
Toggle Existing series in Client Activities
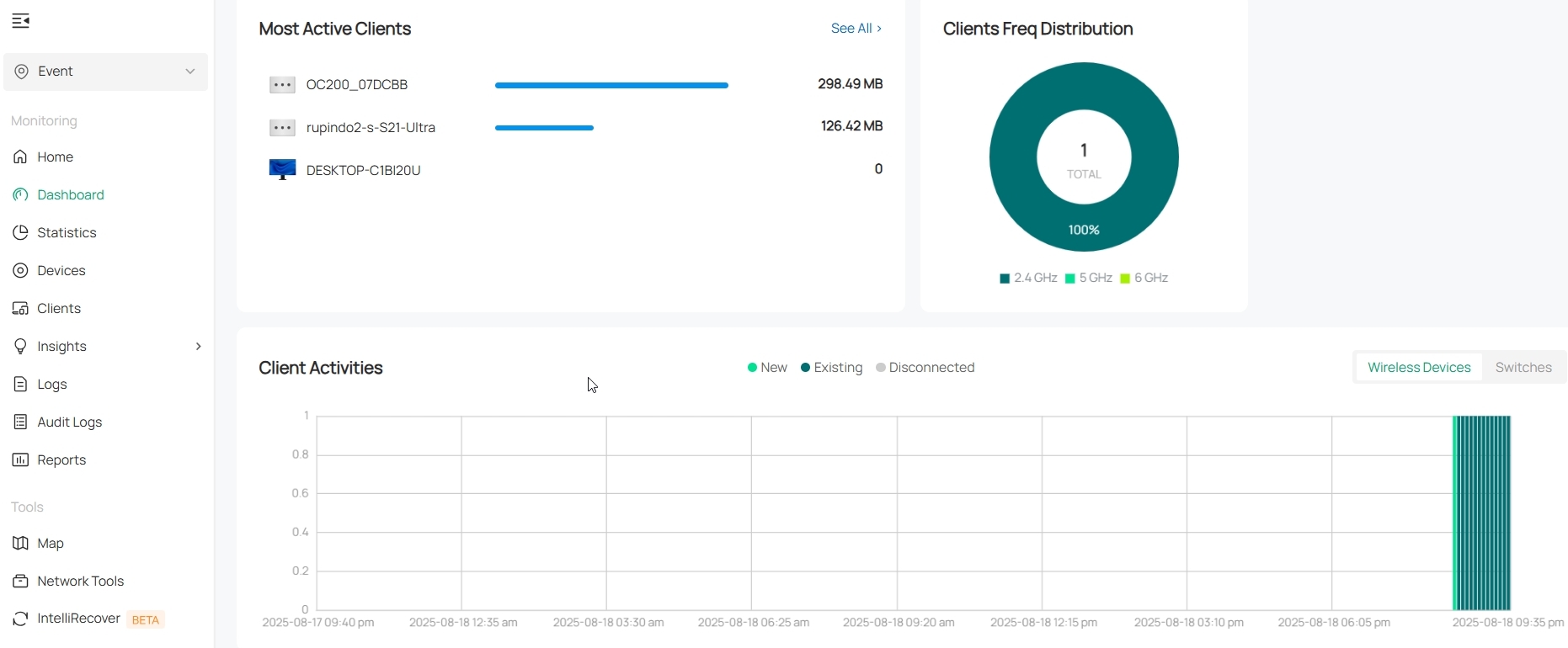coord(832,368)
